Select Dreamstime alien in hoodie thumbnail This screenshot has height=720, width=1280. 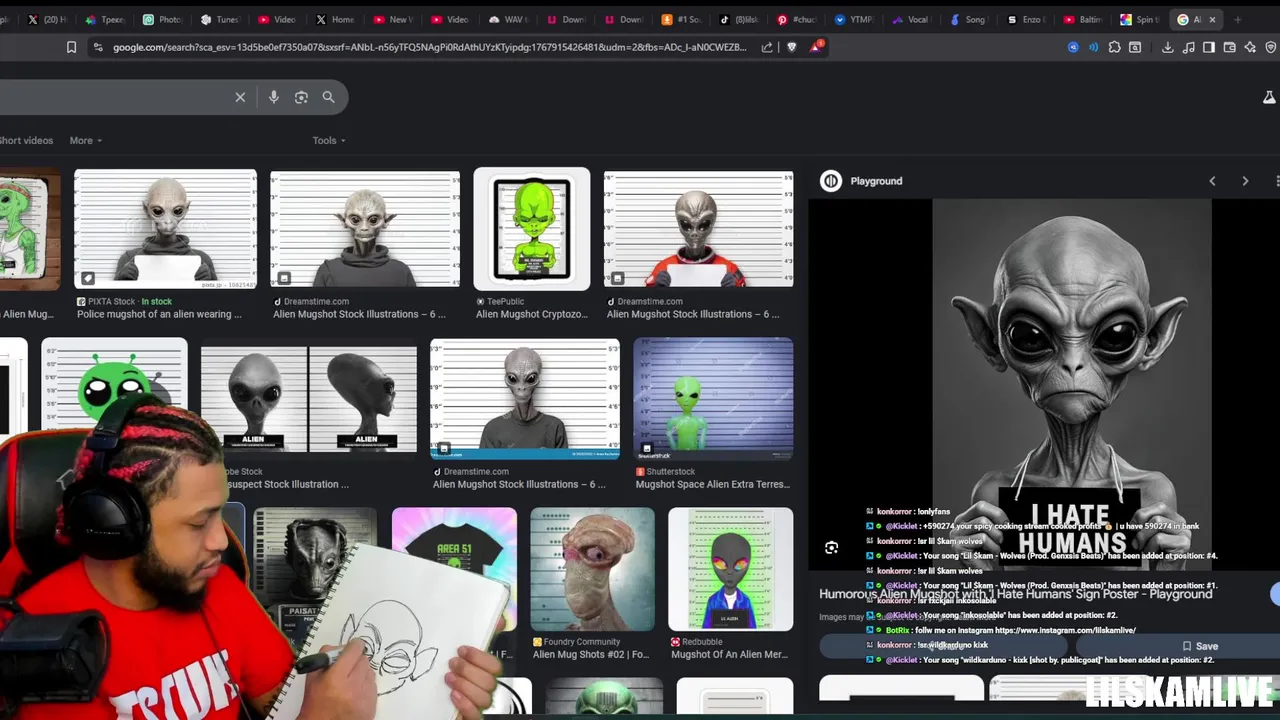pos(365,229)
